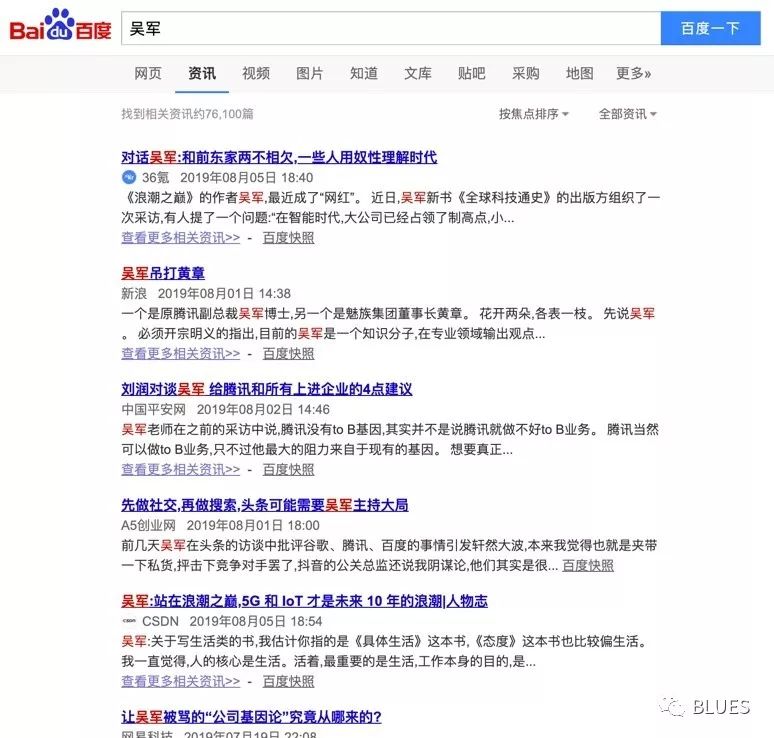
Task: Click the 36氪 date 2019年08月05日 18:40
Action: point(246,178)
